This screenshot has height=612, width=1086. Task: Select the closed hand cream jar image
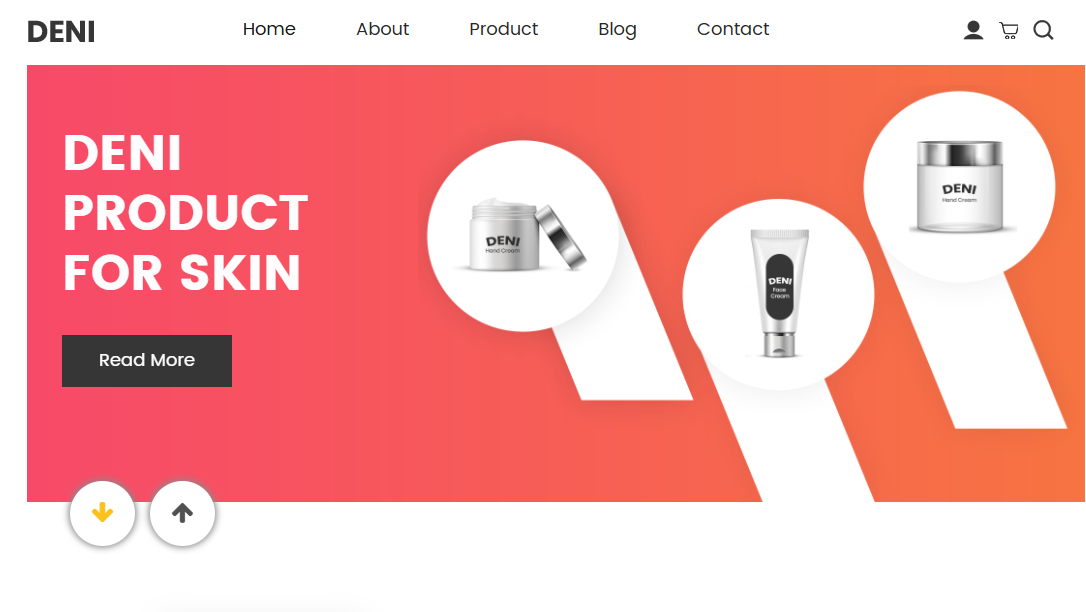pyautogui.click(x=960, y=186)
